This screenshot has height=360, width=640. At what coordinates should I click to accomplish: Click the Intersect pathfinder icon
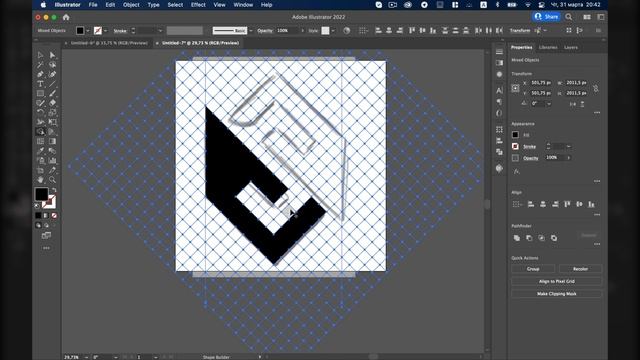pos(541,238)
